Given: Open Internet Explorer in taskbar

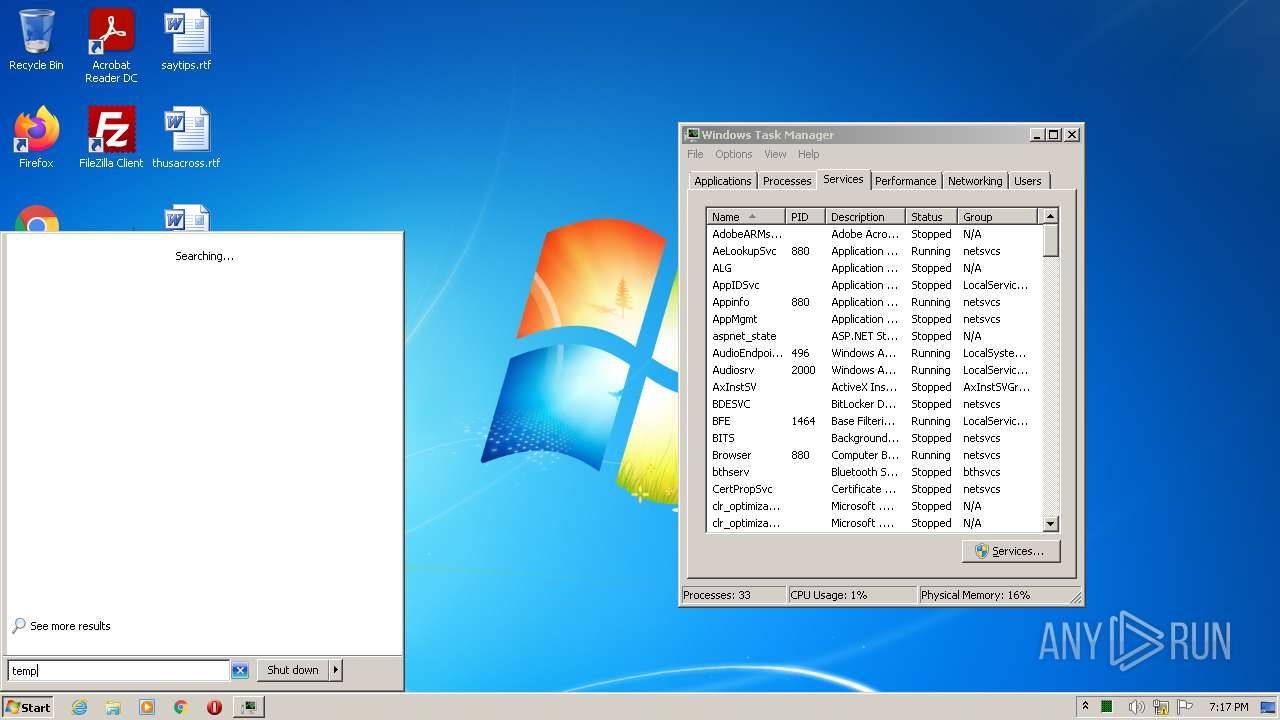Looking at the screenshot, I should (79, 707).
